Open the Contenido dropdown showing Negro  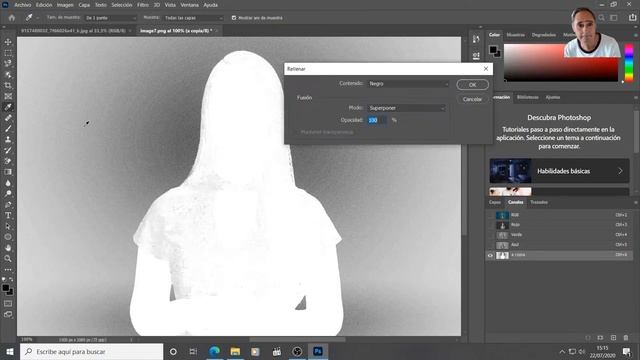(408, 84)
